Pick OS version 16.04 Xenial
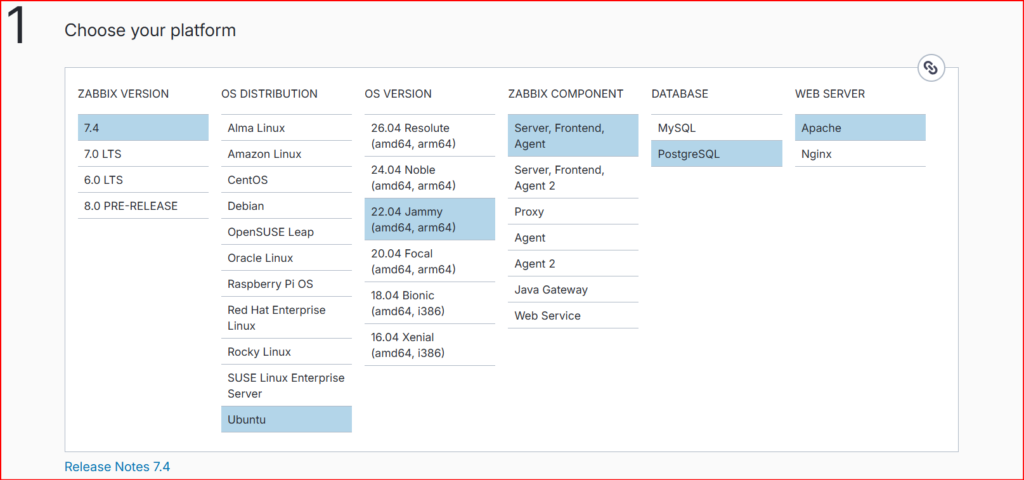Screen dimensions: 1024x480 pos(430,345)
